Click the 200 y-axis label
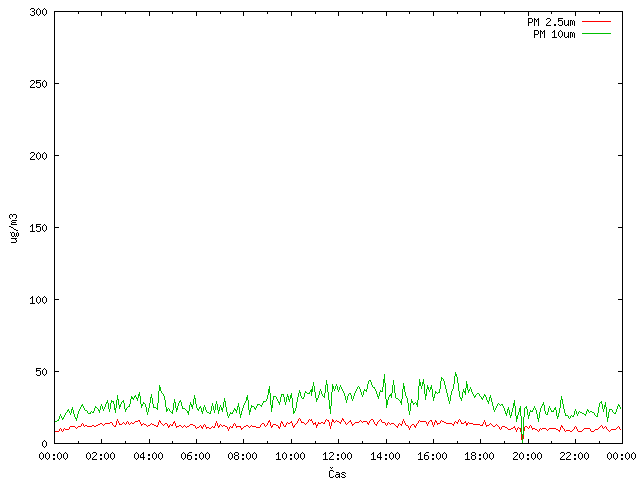640x480 pixels. tap(38, 156)
